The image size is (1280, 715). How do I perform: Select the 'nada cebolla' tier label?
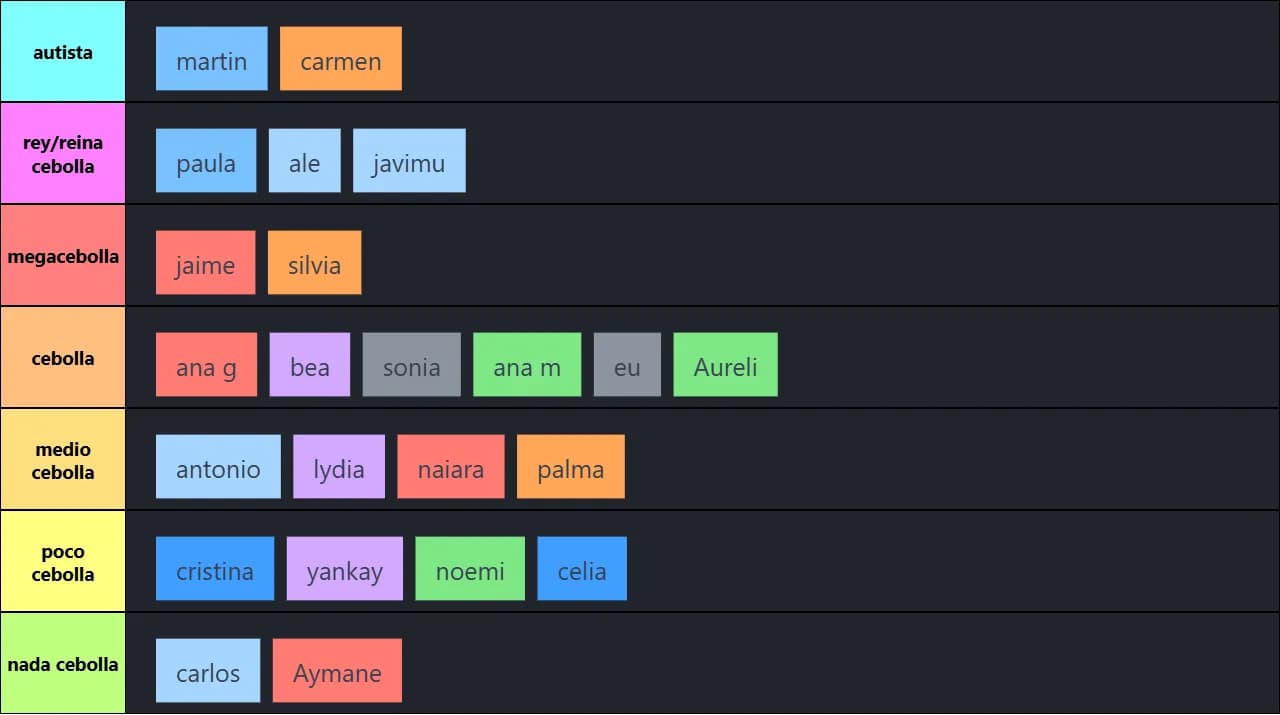[63, 665]
